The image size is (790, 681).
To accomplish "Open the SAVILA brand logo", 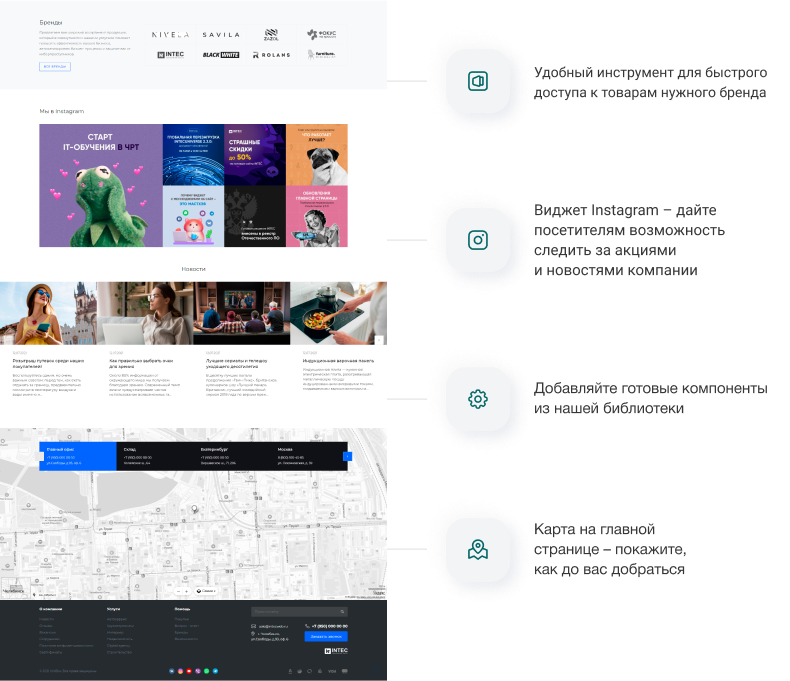I will (x=221, y=35).
